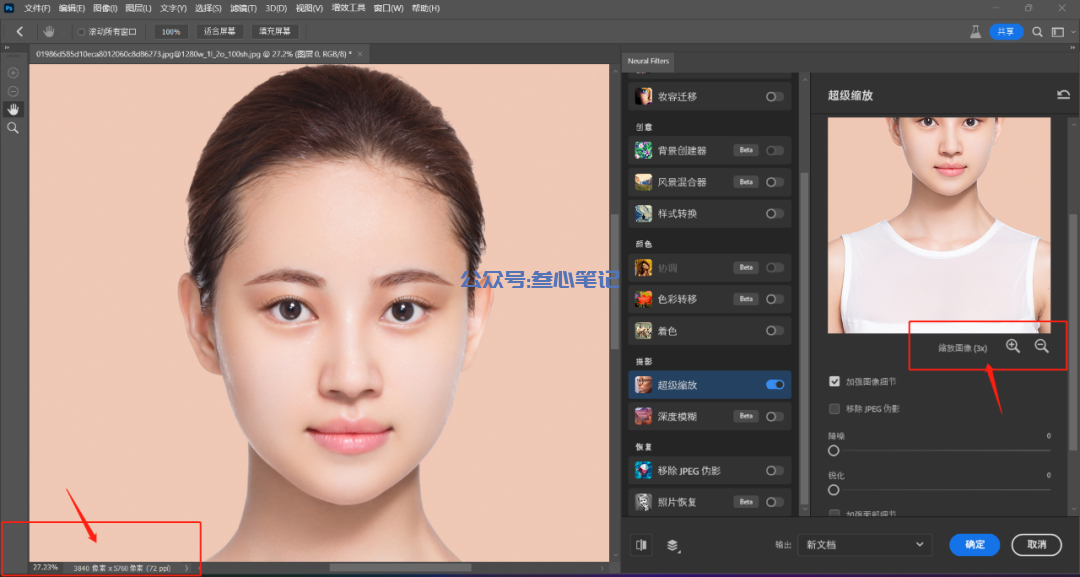Uncheck 加强图像细节 checkbox

tap(834, 381)
